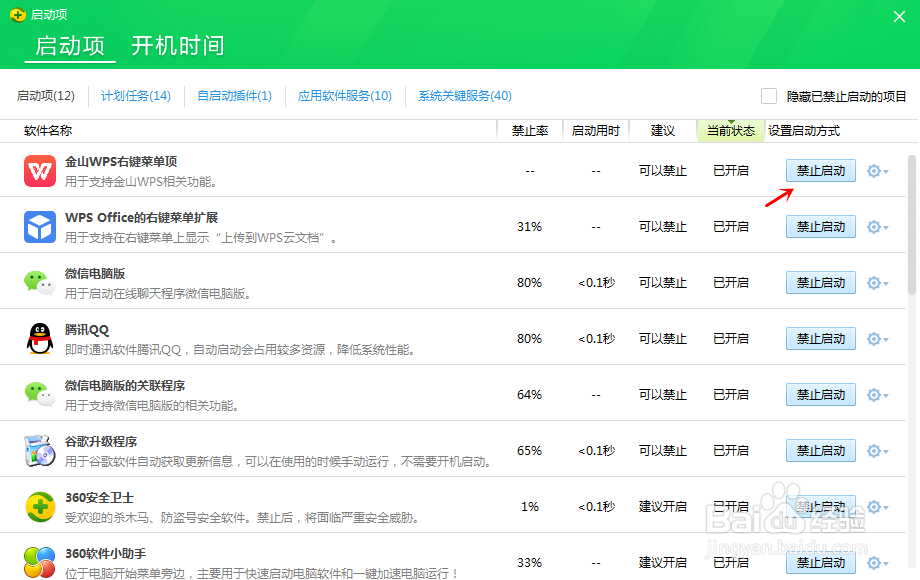Click the WPS Office cloud icon

(x=38, y=226)
